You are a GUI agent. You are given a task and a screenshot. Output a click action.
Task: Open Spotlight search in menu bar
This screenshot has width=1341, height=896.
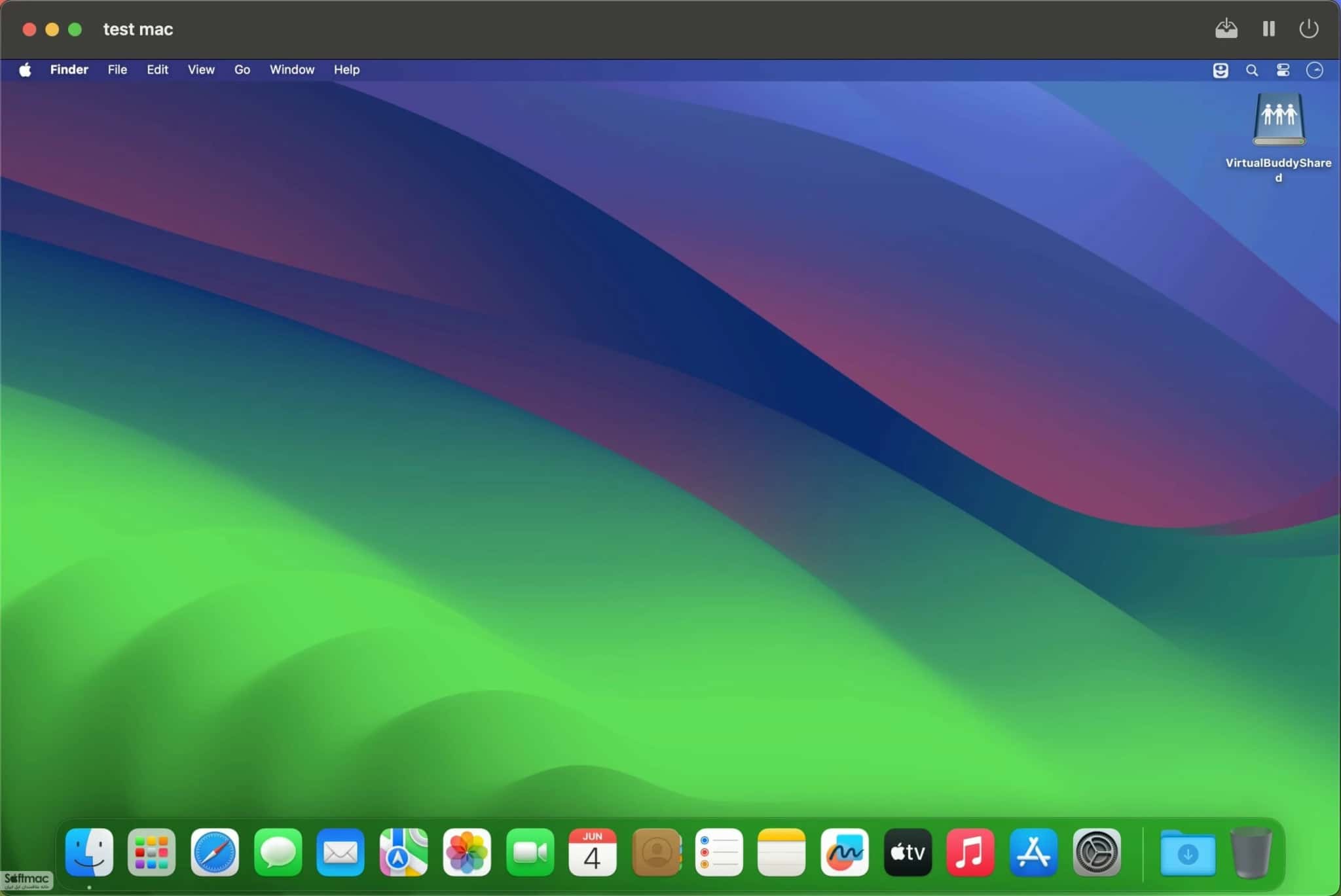click(1251, 70)
